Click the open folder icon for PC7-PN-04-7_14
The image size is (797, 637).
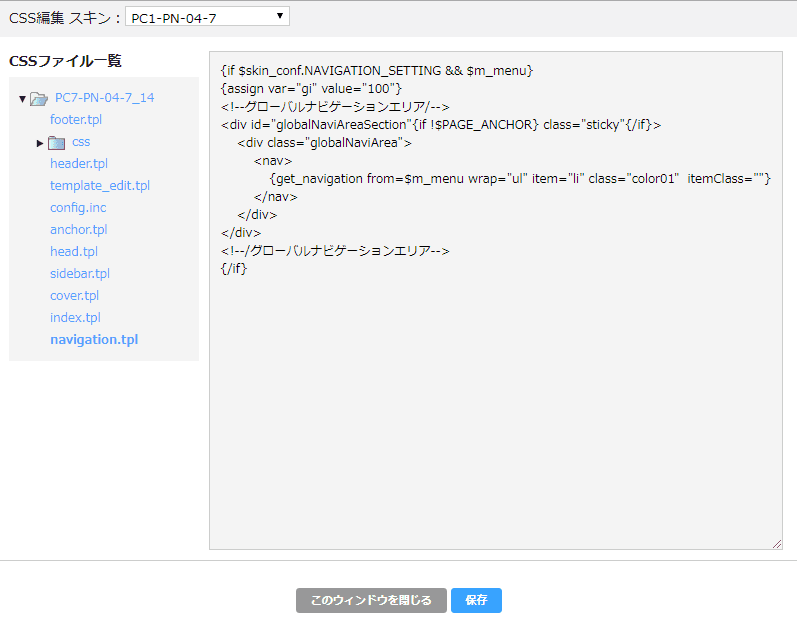[x=39, y=99]
